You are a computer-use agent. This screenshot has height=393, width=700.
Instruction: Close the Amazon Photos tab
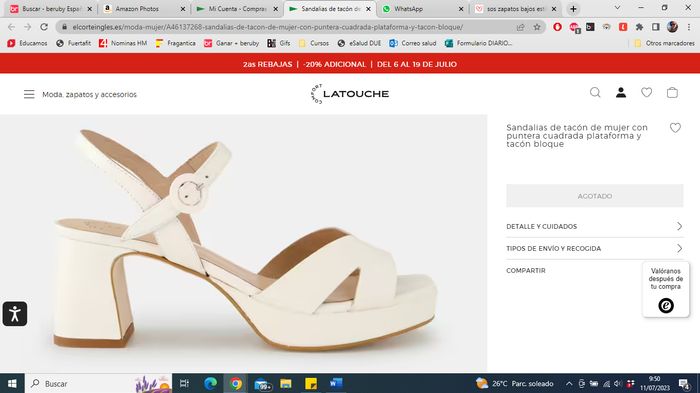183,8
